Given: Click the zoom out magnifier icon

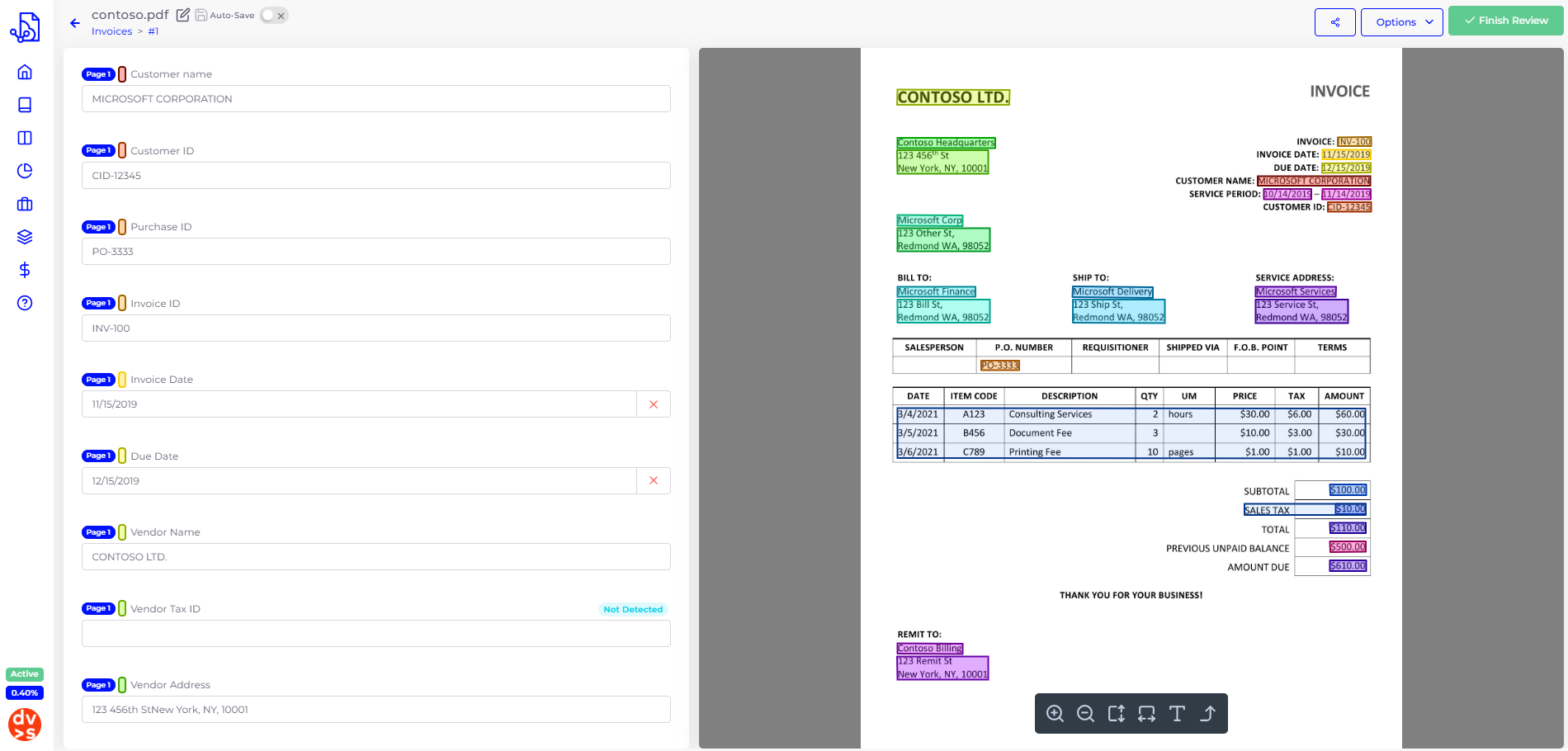Looking at the screenshot, I should tap(1085, 714).
